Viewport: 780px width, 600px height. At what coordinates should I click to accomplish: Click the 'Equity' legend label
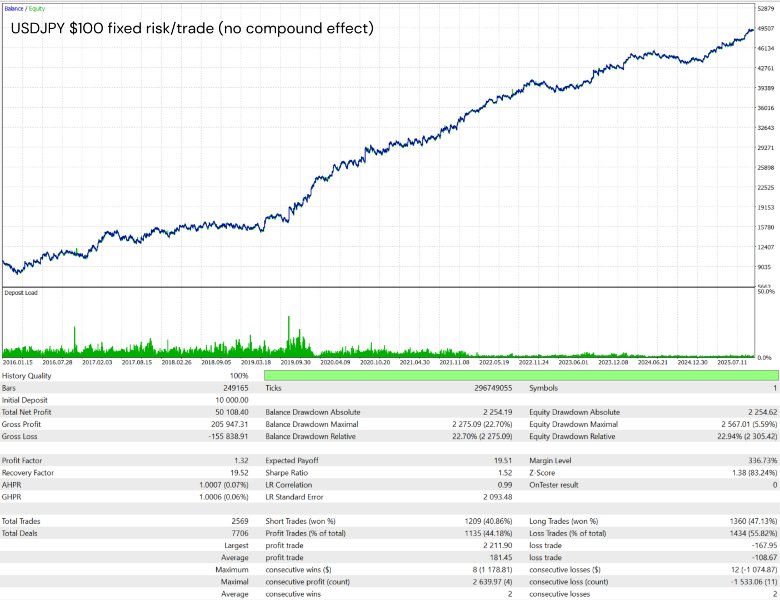37,8
